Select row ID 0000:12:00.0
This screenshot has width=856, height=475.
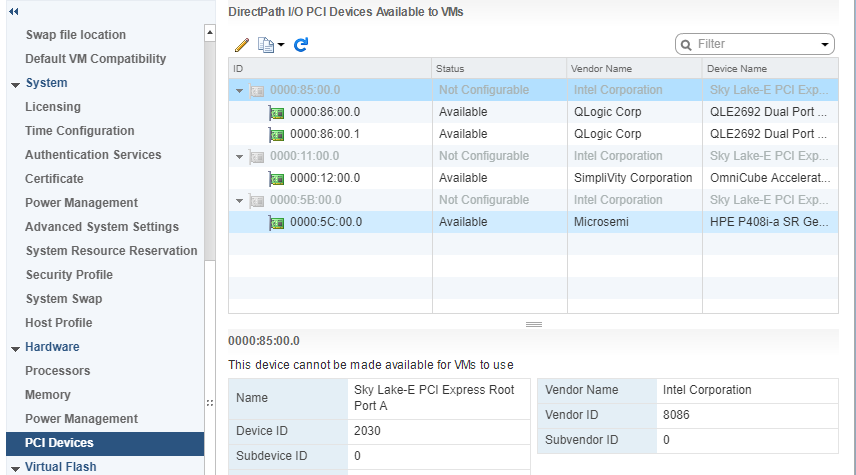pos(325,178)
